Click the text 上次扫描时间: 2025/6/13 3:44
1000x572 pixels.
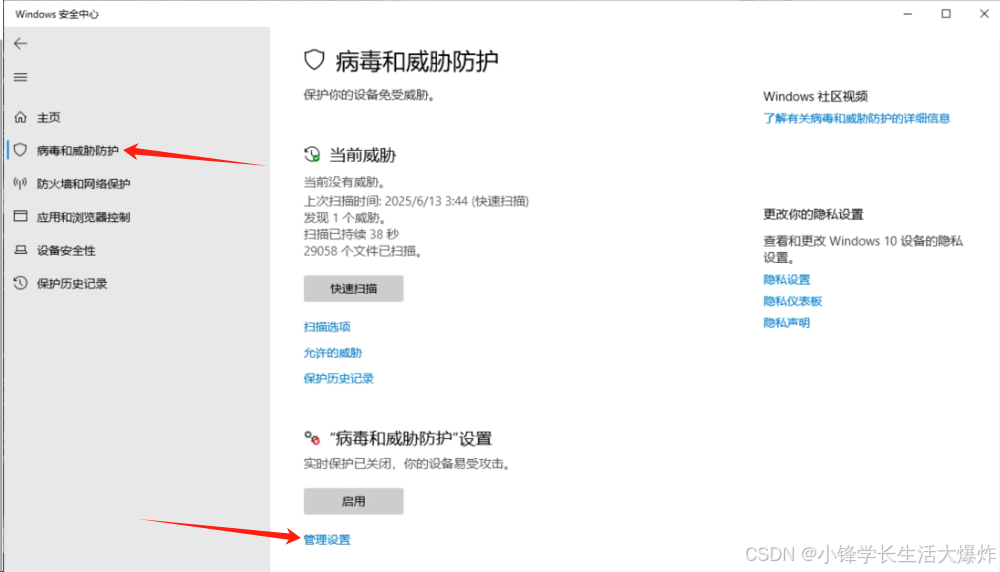(x=385, y=201)
